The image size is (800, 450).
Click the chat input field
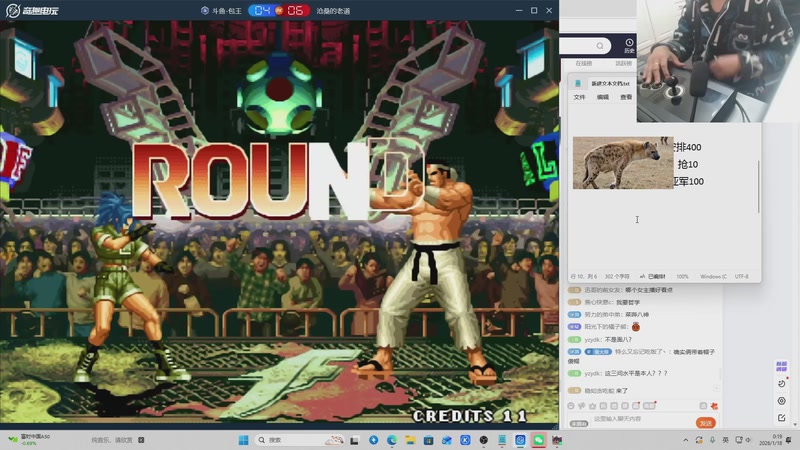tap(642, 419)
